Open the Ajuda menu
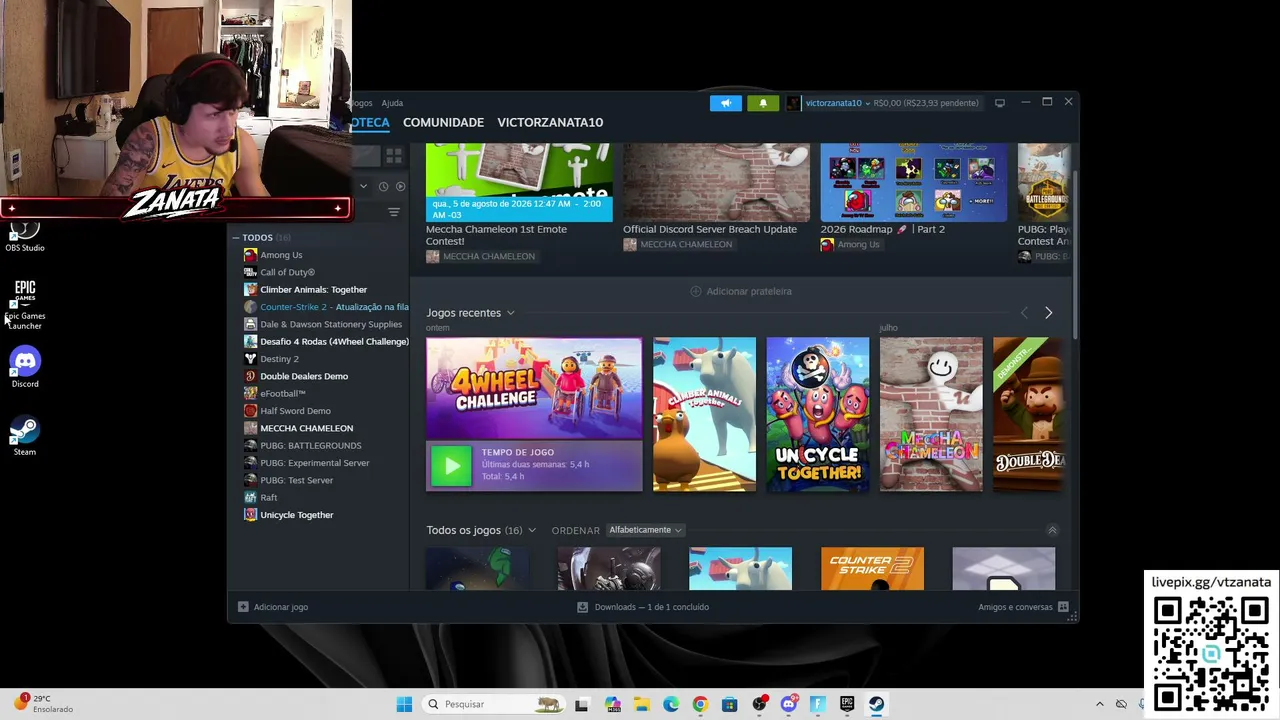Image resolution: width=1280 pixels, height=720 pixels. pyautogui.click(x=392, y=103)
